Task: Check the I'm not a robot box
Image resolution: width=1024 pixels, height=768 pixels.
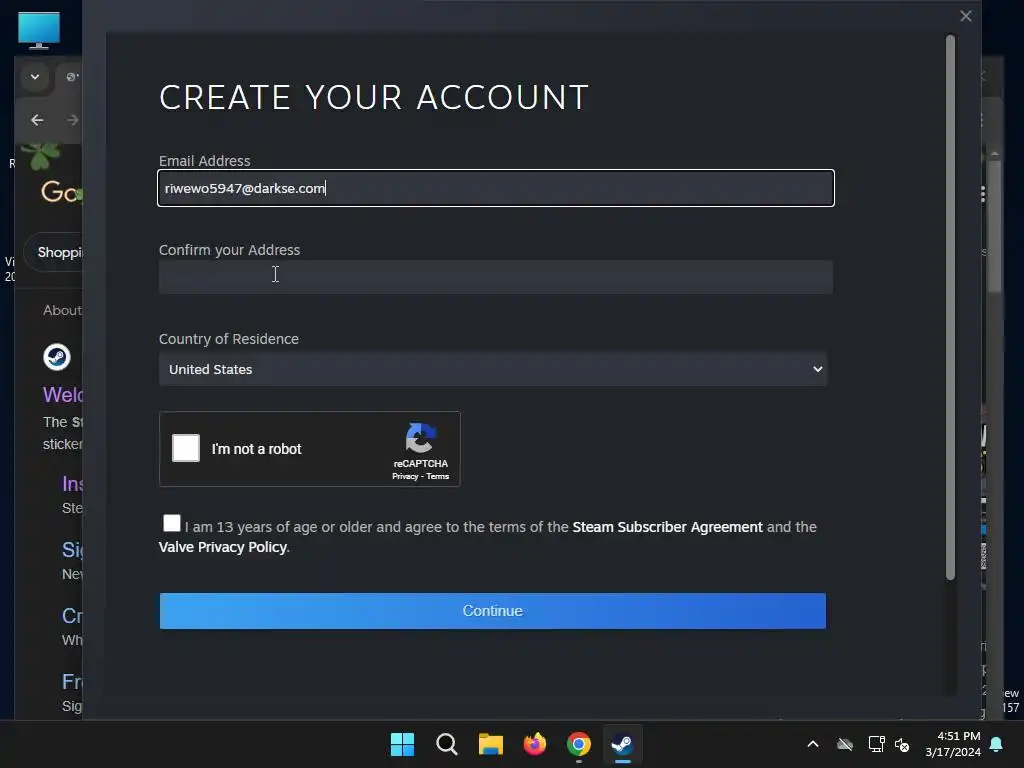Action: click(x=186, y=448)
